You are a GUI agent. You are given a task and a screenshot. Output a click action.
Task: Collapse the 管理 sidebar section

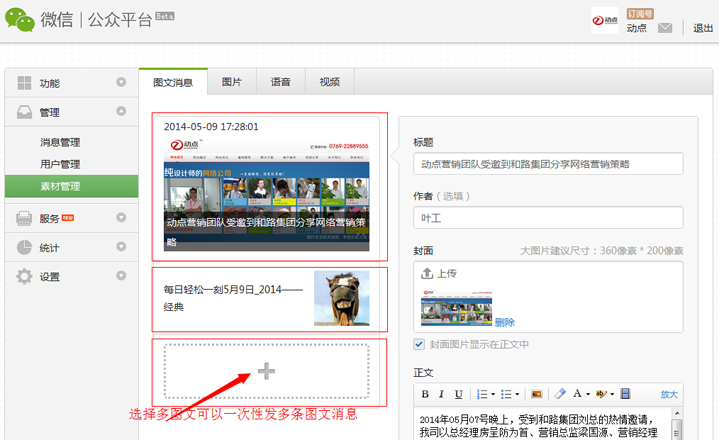click(121, 112)
